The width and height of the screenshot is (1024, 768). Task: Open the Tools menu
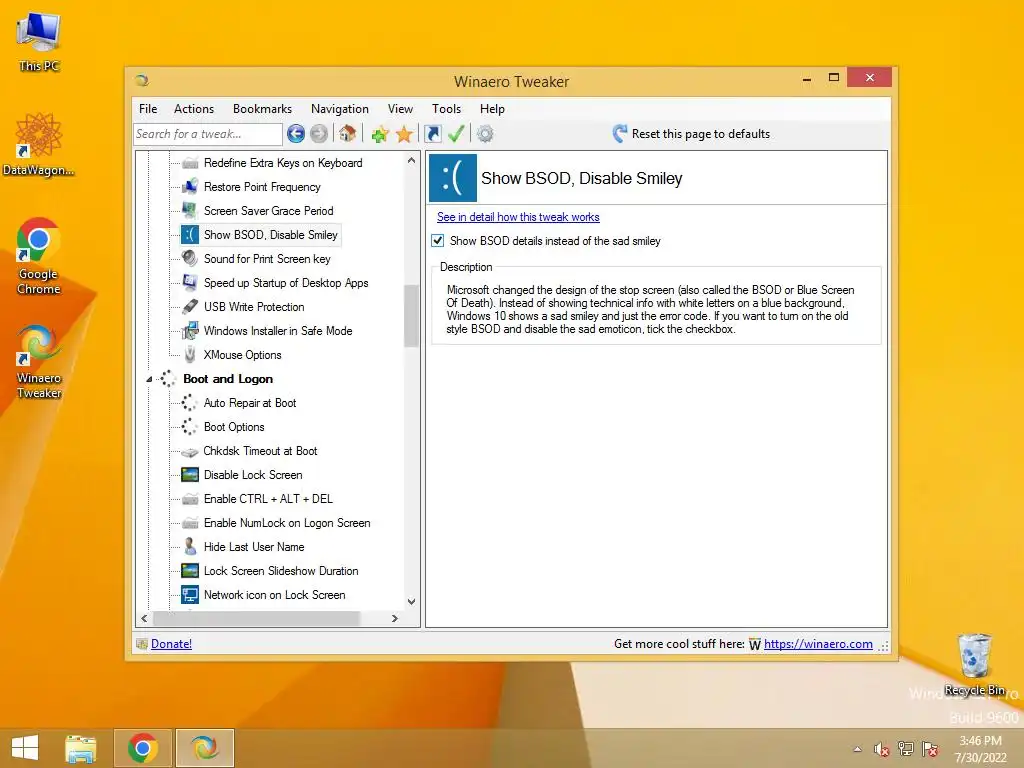pos(446,109)
